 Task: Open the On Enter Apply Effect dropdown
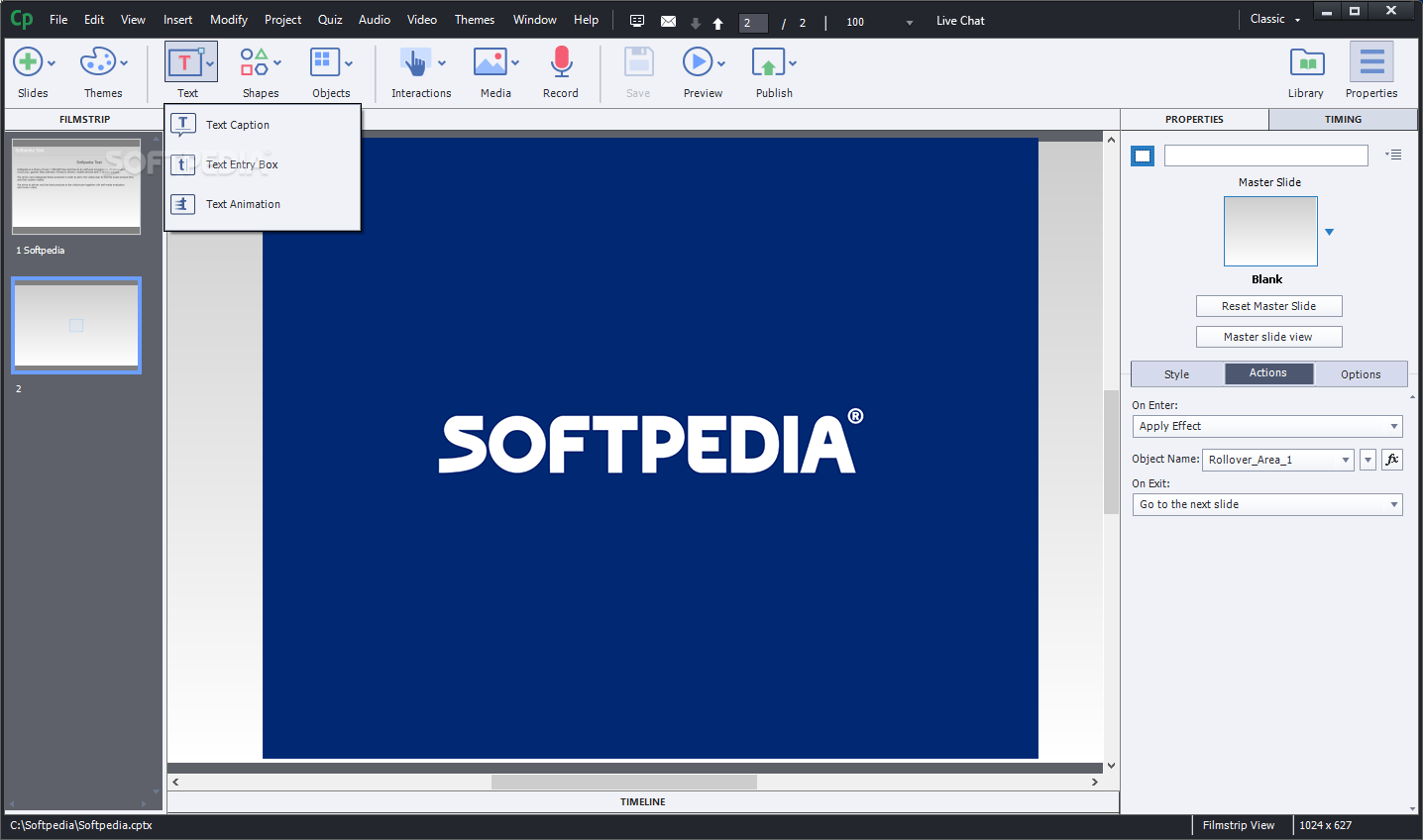tap(1267, 426)
